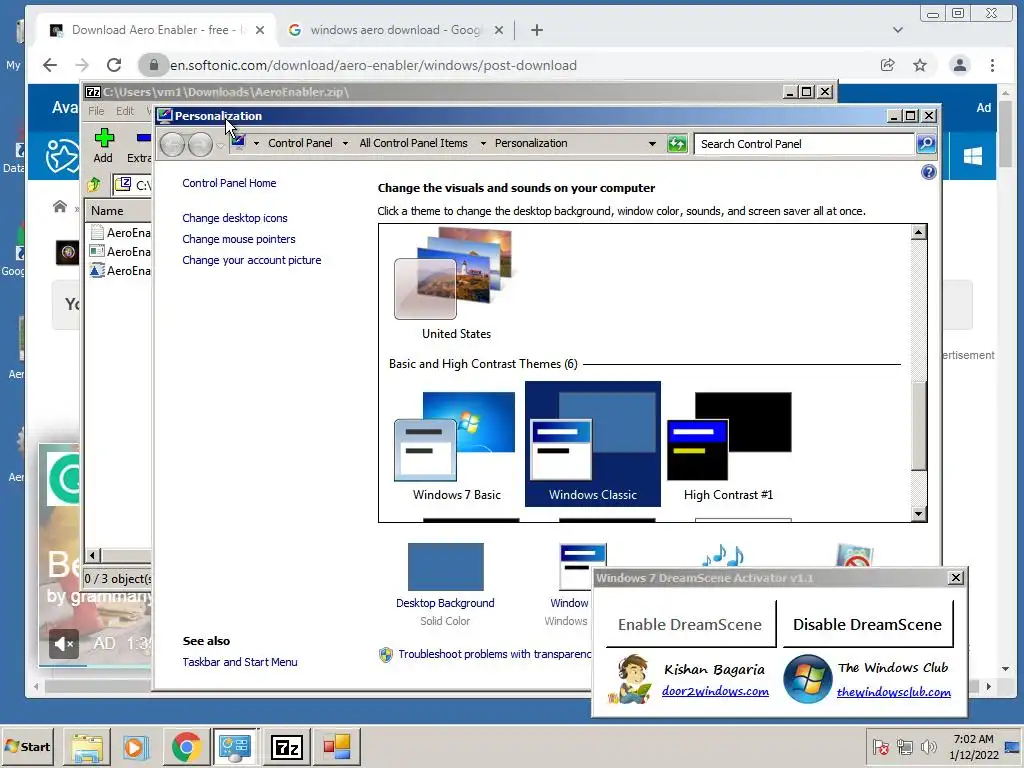Open Chrome three-dot menu
The height and width of the screenshot is (768, 1024).
[992, 65]
